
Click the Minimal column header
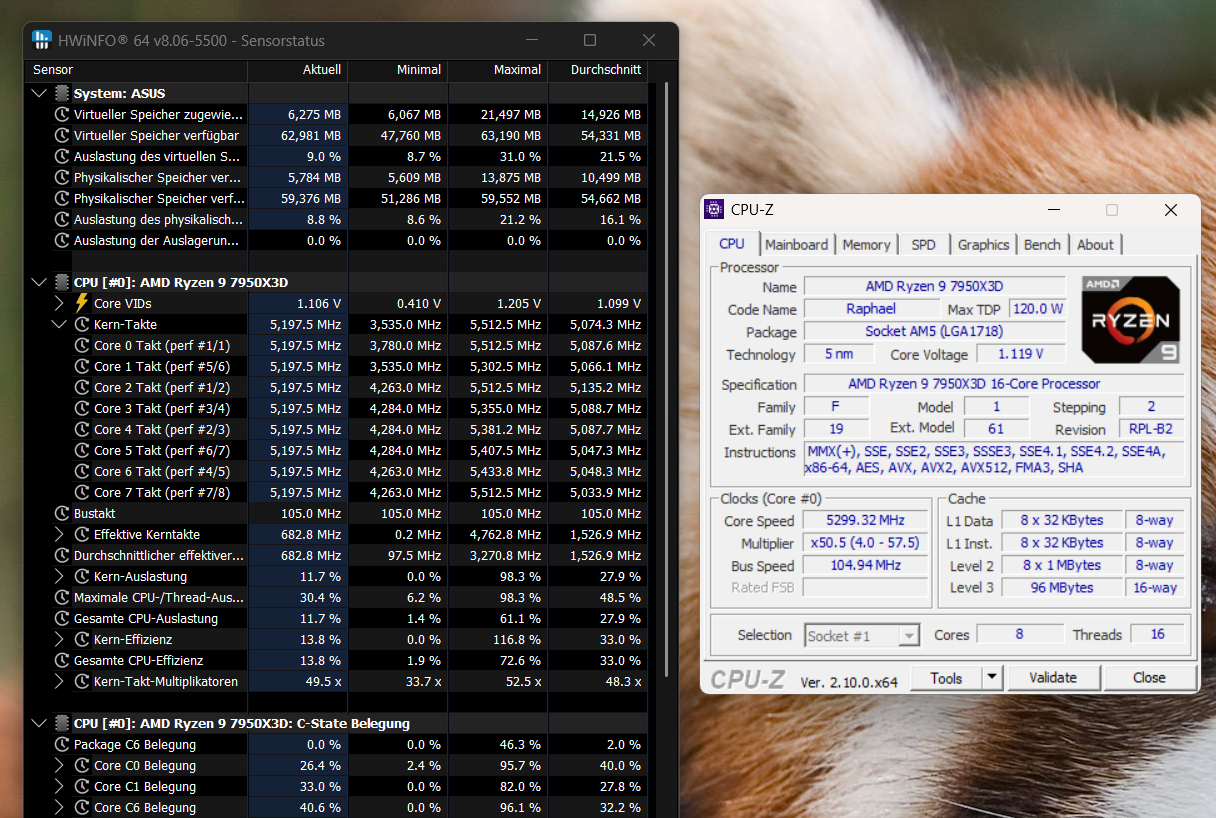pos(398,70)
